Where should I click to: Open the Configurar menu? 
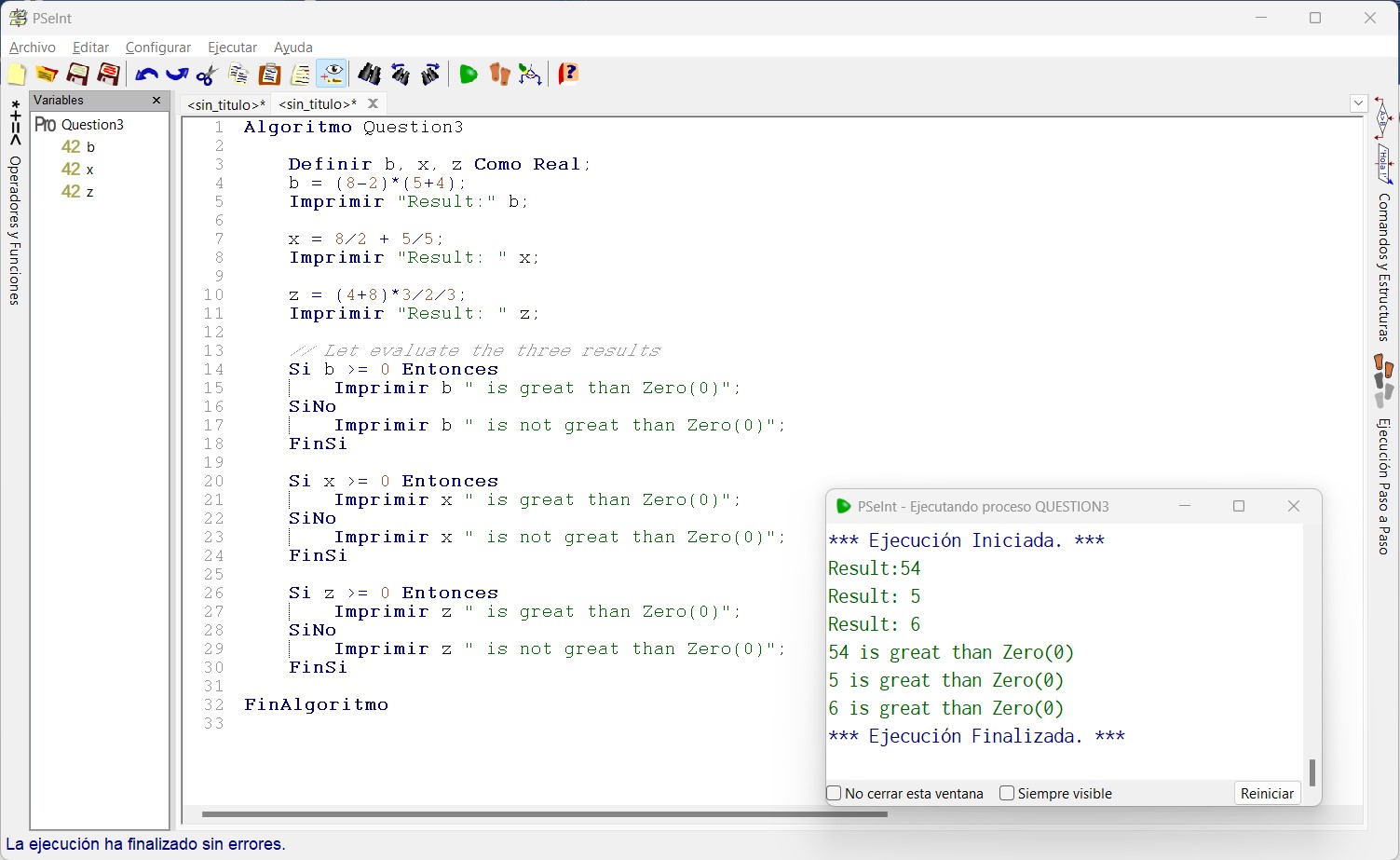click(158, 48)
